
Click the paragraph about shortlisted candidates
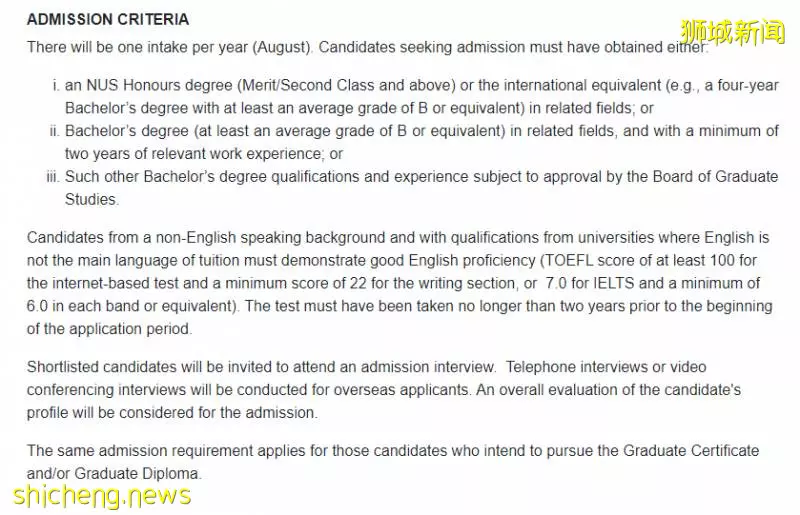(384, 389)
